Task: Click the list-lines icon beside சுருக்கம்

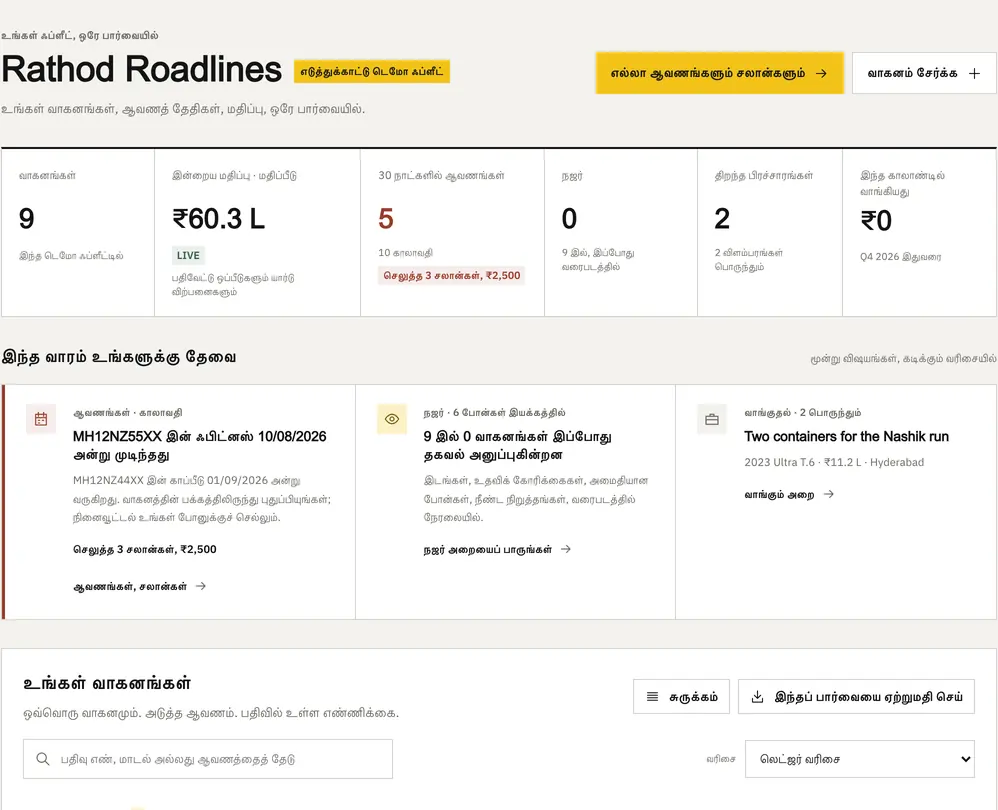Action: 652,697
